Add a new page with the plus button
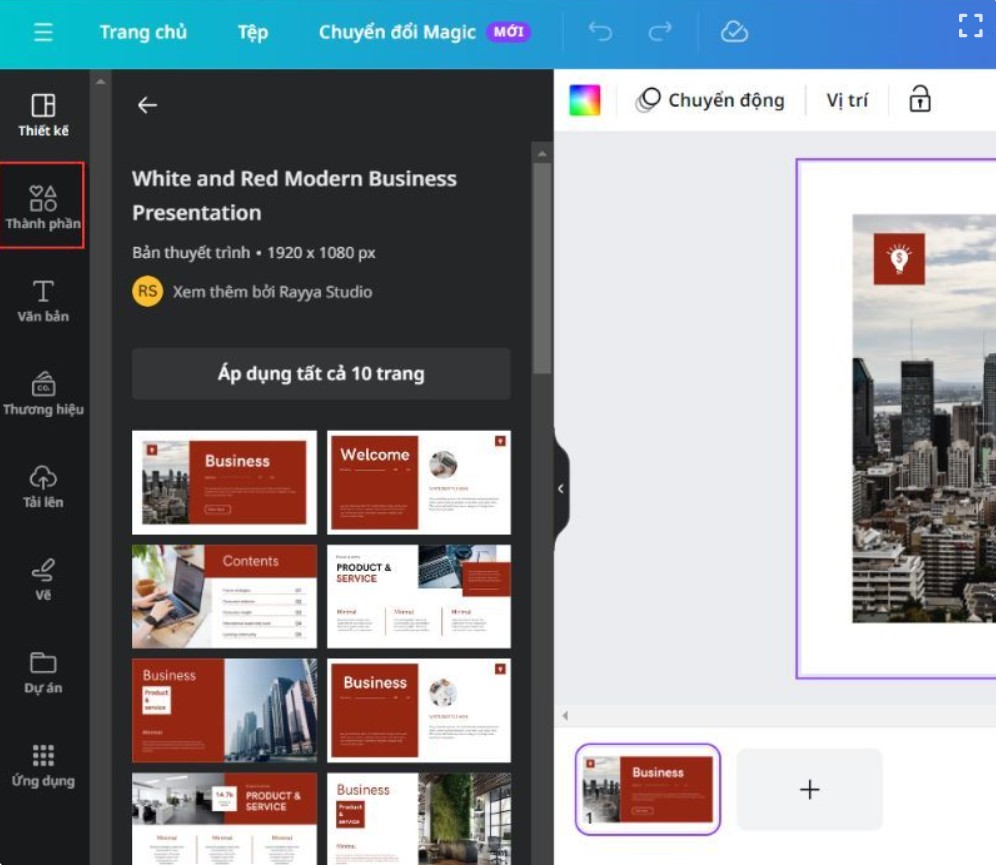Screen dimensions: 996x865 [809, 789]
